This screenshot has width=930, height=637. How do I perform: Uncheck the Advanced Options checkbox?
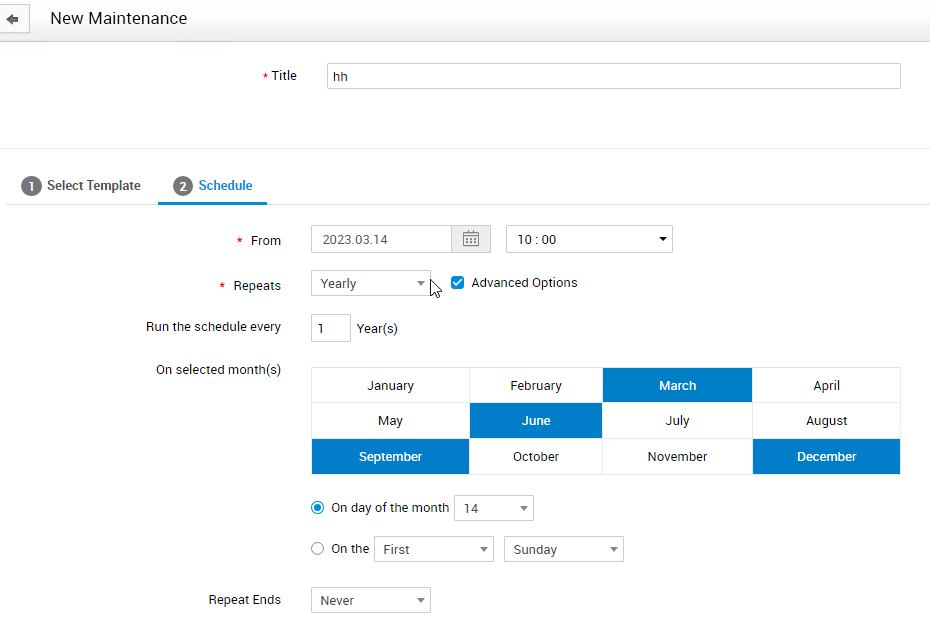(x=458, y=283)
